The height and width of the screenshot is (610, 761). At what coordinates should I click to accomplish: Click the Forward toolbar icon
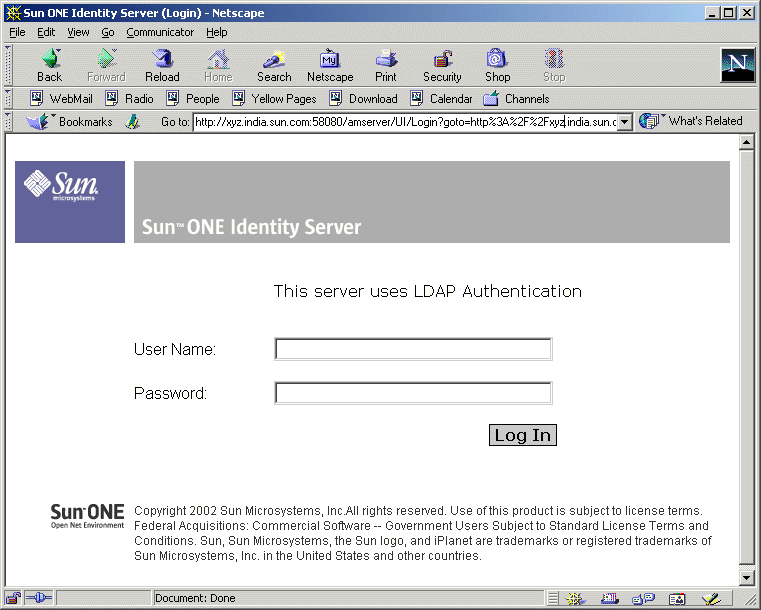click(x=106, y=66)
